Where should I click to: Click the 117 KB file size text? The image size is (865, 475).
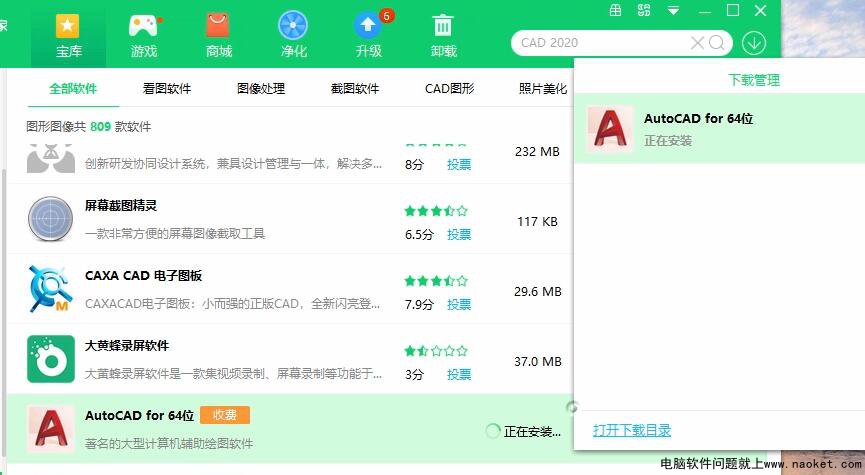pyautogui.click(x=537, y=222)
